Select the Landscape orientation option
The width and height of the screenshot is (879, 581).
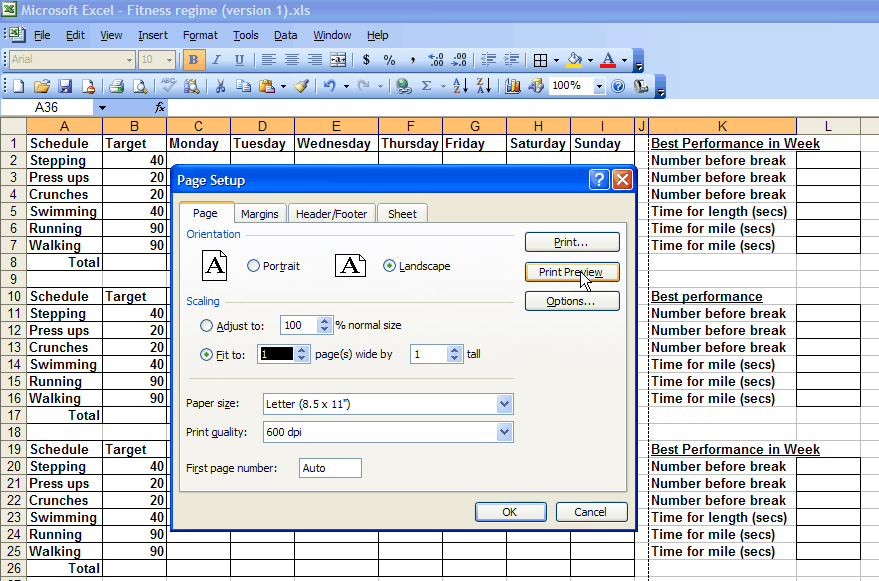tap(390, 266)
